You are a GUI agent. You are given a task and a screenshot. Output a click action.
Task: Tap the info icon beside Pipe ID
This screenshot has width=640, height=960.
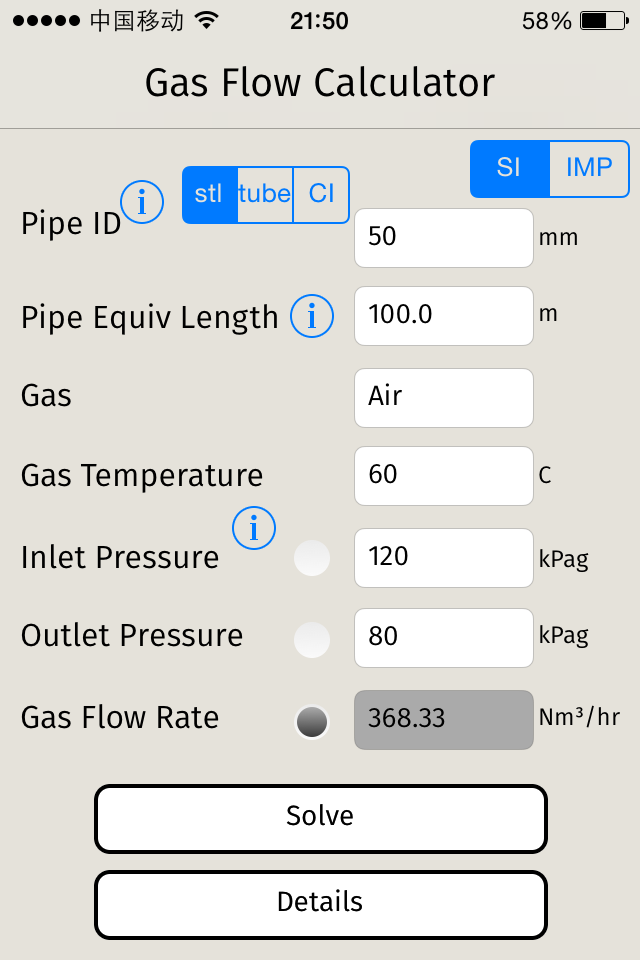coord(142,203)
